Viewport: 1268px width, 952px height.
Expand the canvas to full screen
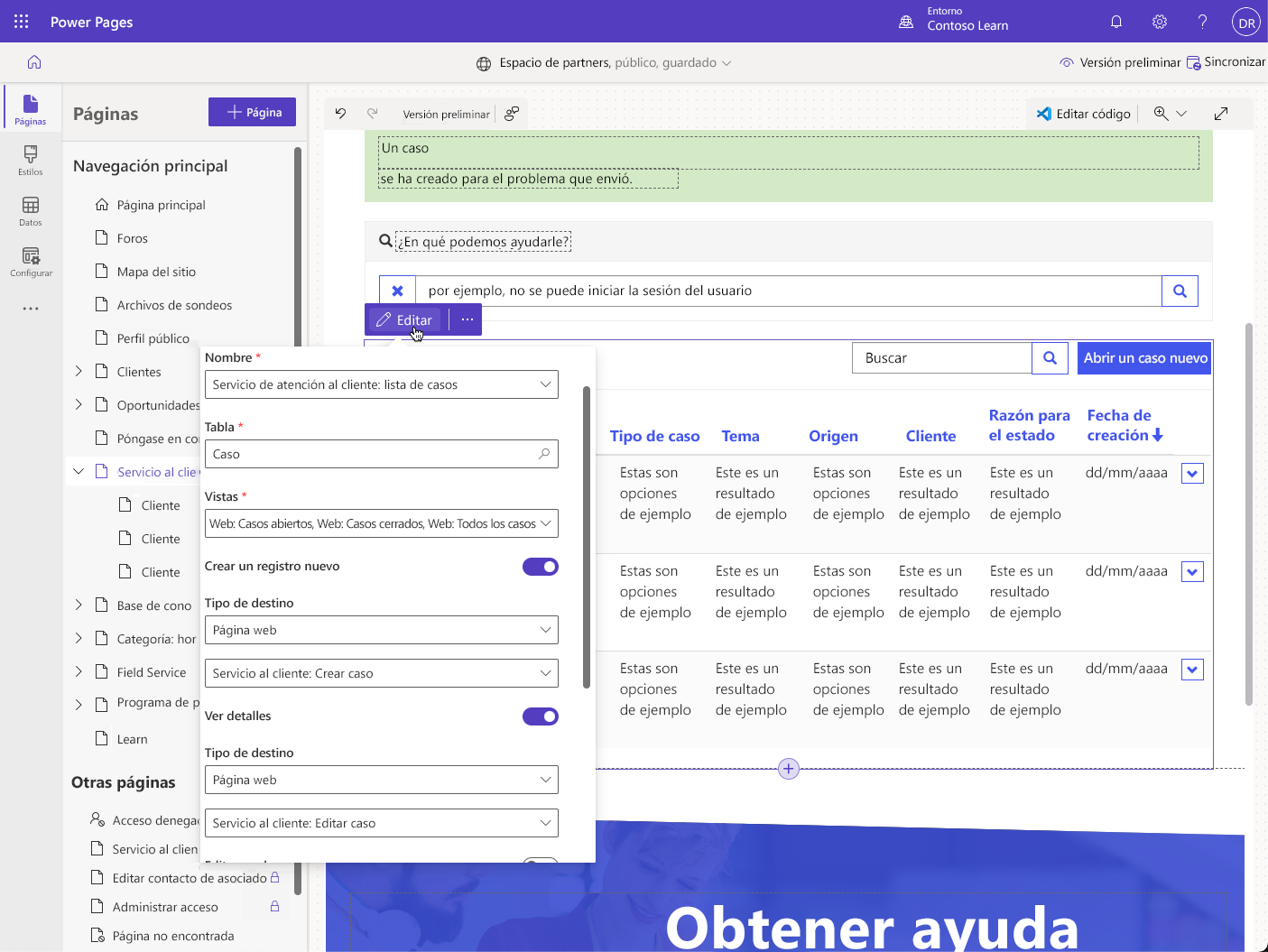pyautogui.click(x=1221, y=114)
